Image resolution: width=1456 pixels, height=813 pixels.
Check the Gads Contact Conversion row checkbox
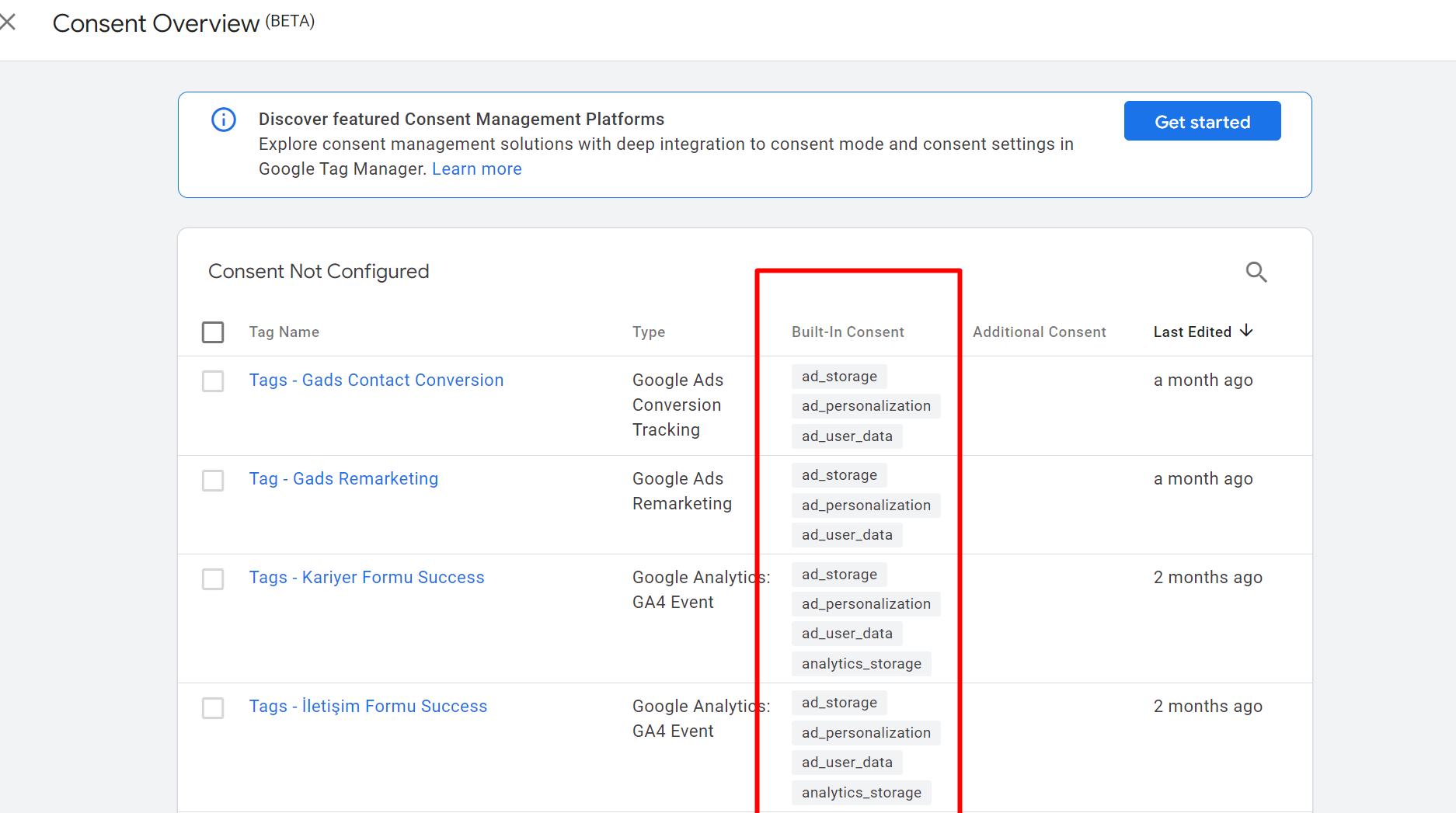213,381
